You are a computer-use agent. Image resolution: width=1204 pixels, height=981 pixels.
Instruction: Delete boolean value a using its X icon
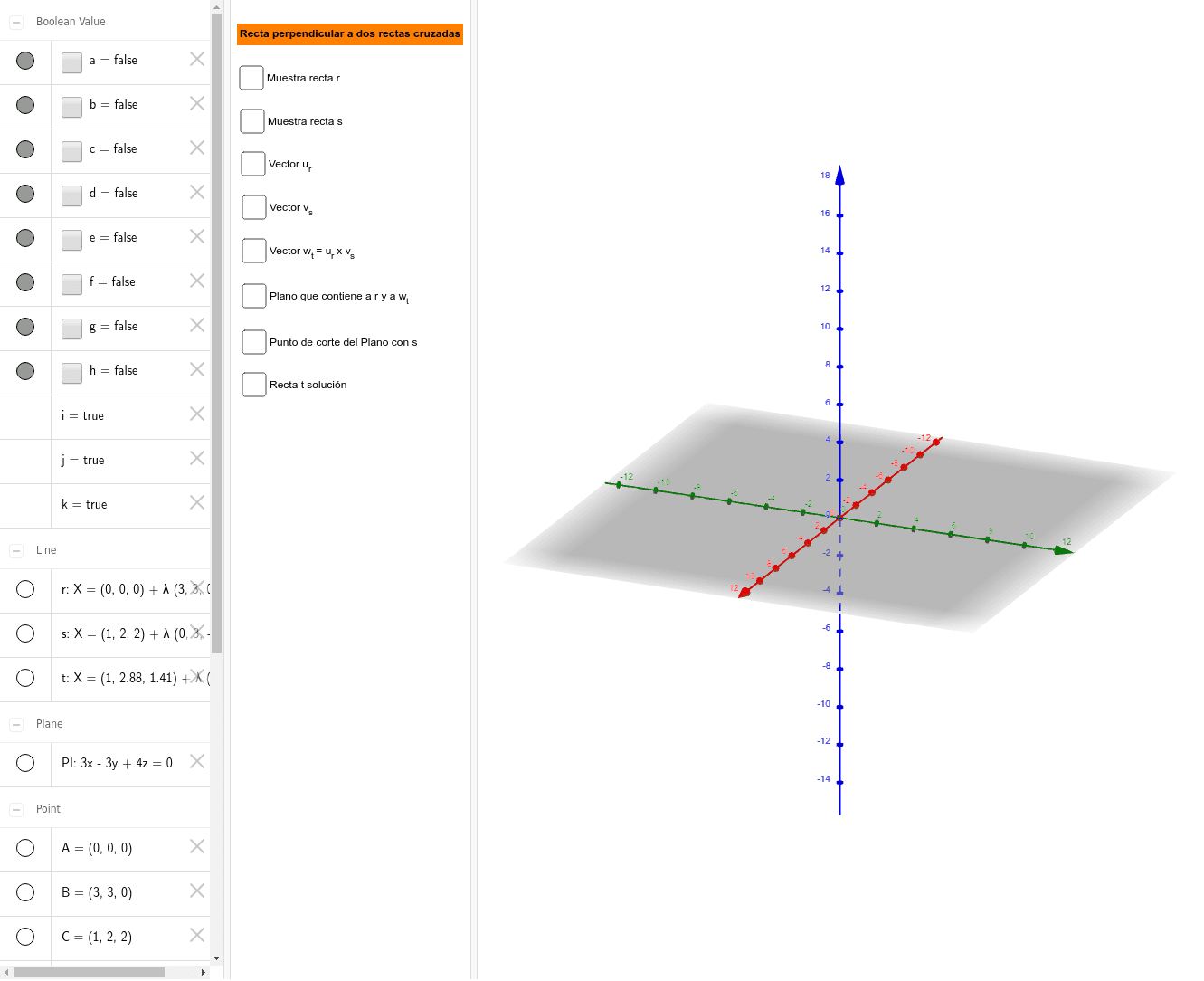pos(196,59)
